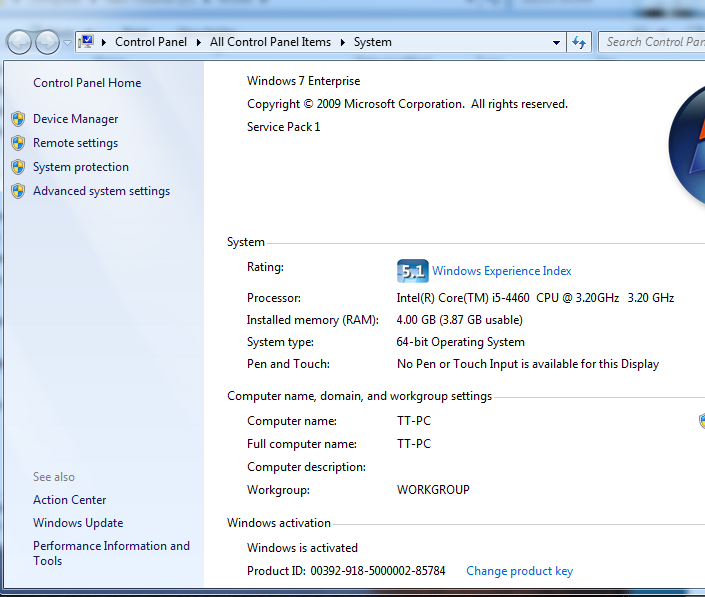
Task: Open Windows Update under See also
Action: pos(78,523)
